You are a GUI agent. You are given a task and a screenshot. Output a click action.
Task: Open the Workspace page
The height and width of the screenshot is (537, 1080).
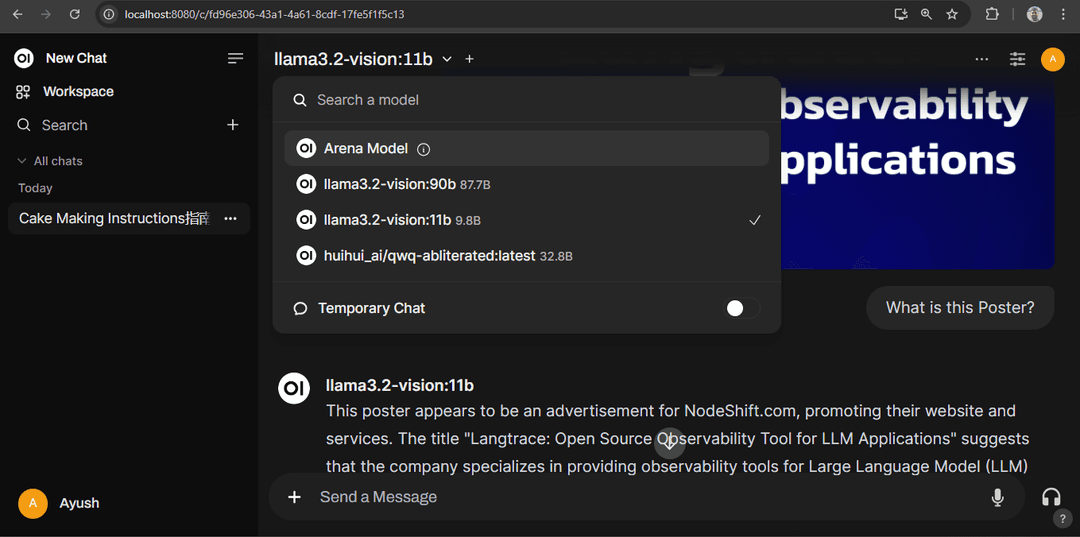[79, 92]
